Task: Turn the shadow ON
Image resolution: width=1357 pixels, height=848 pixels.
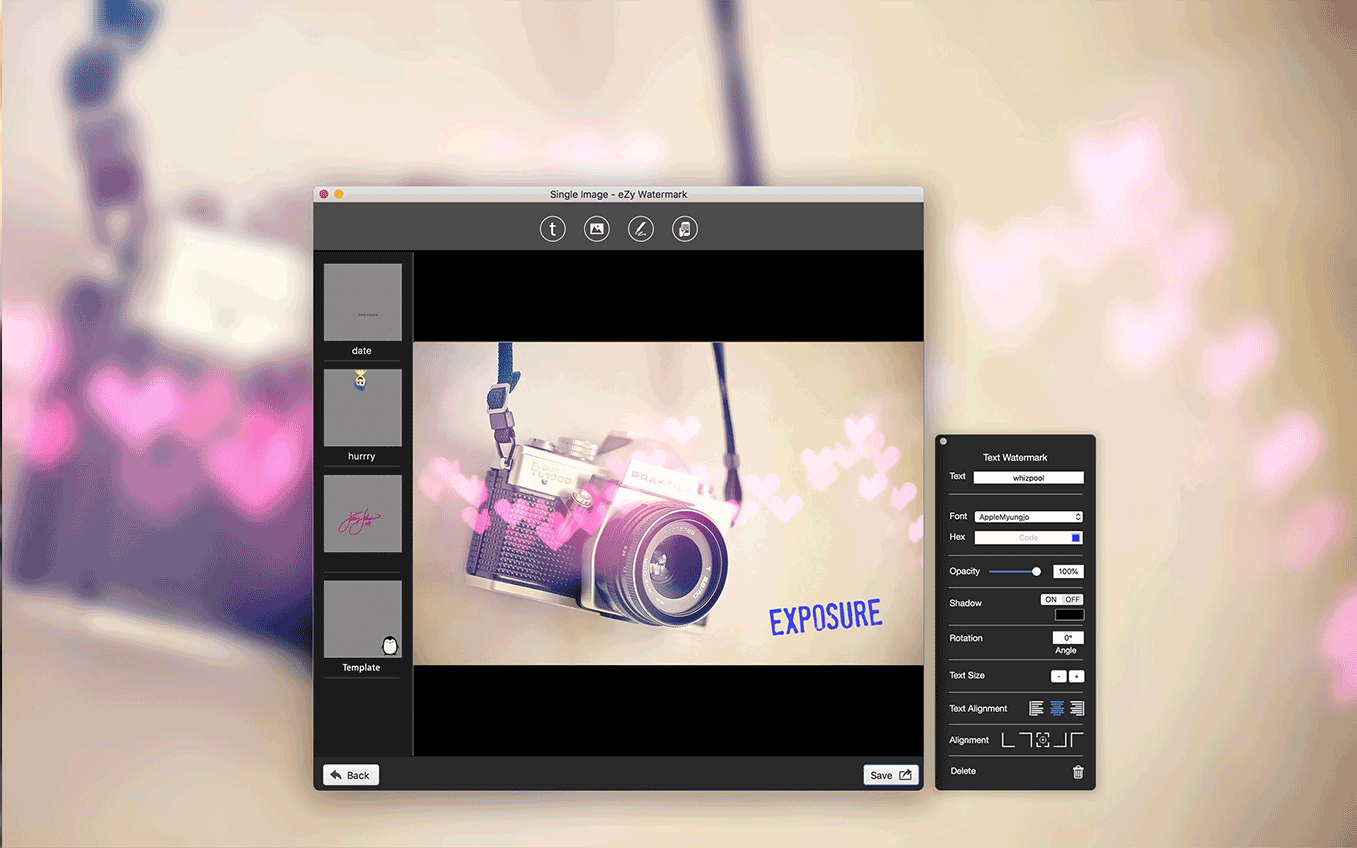Action: coord(1051,600)
